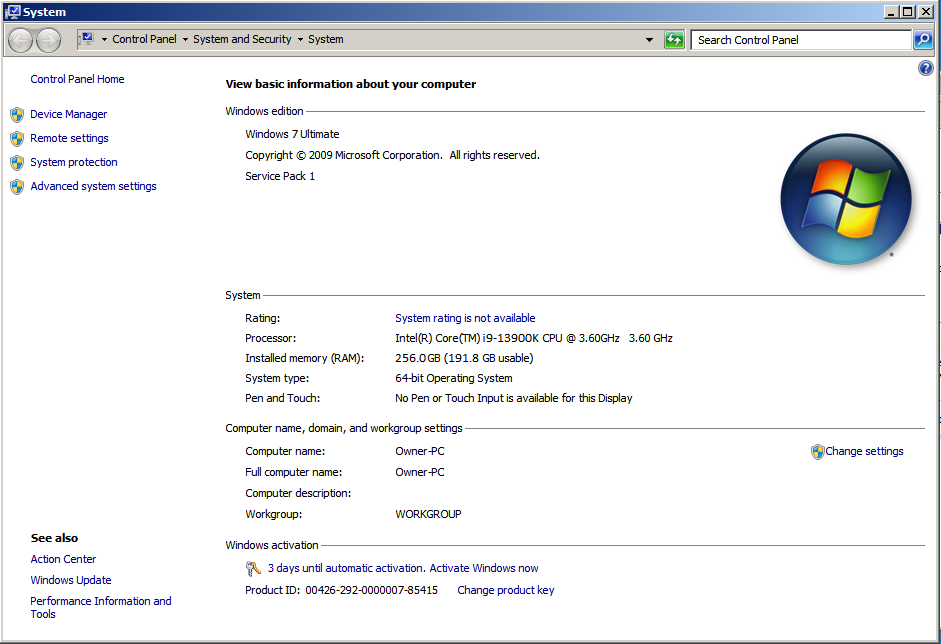The width and height of the screenshot is (941, 644).
Task: Click the Windows 7 logo orb
Action: point(846,199)
